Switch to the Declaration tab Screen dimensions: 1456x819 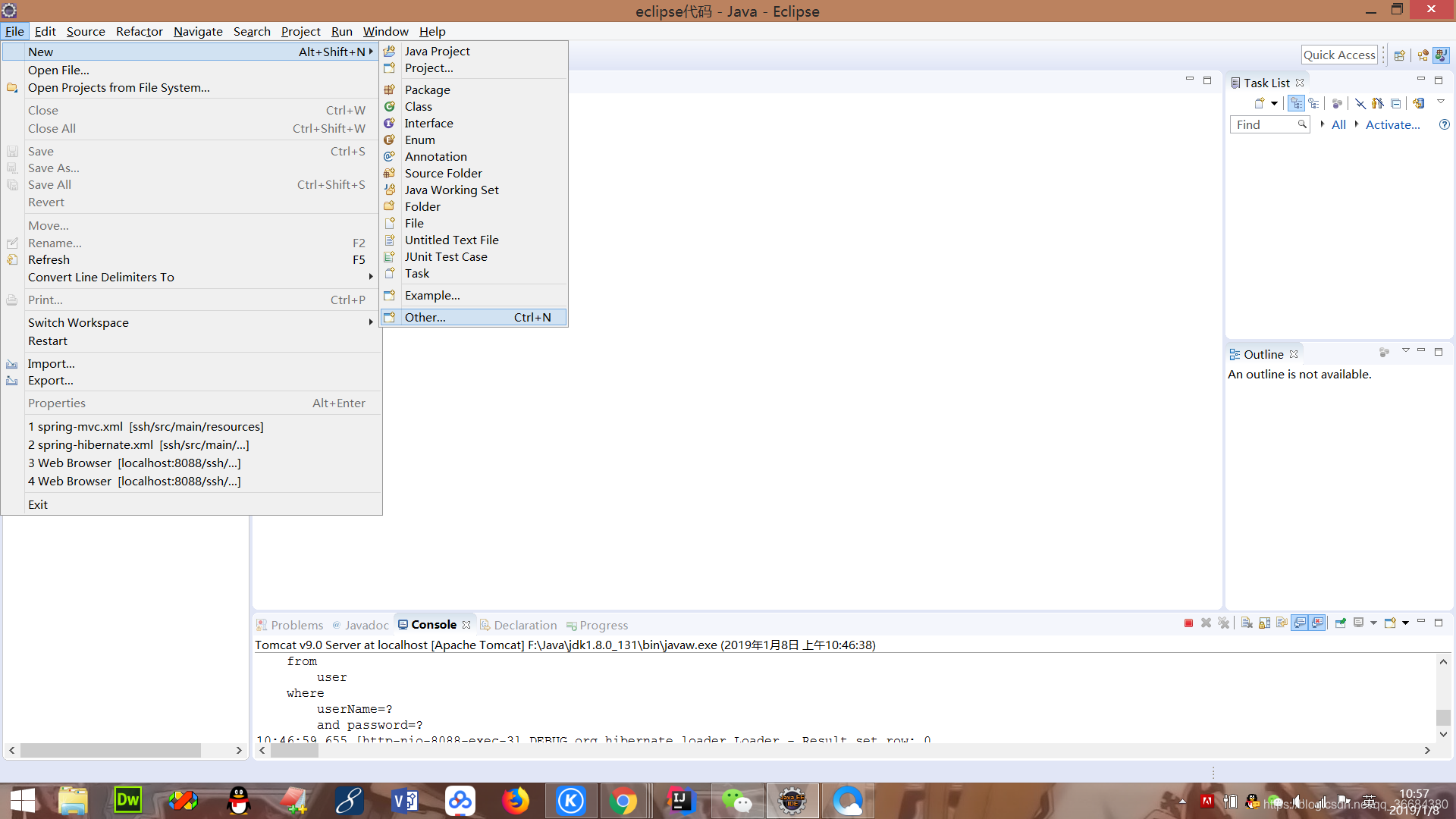(519, 625)
